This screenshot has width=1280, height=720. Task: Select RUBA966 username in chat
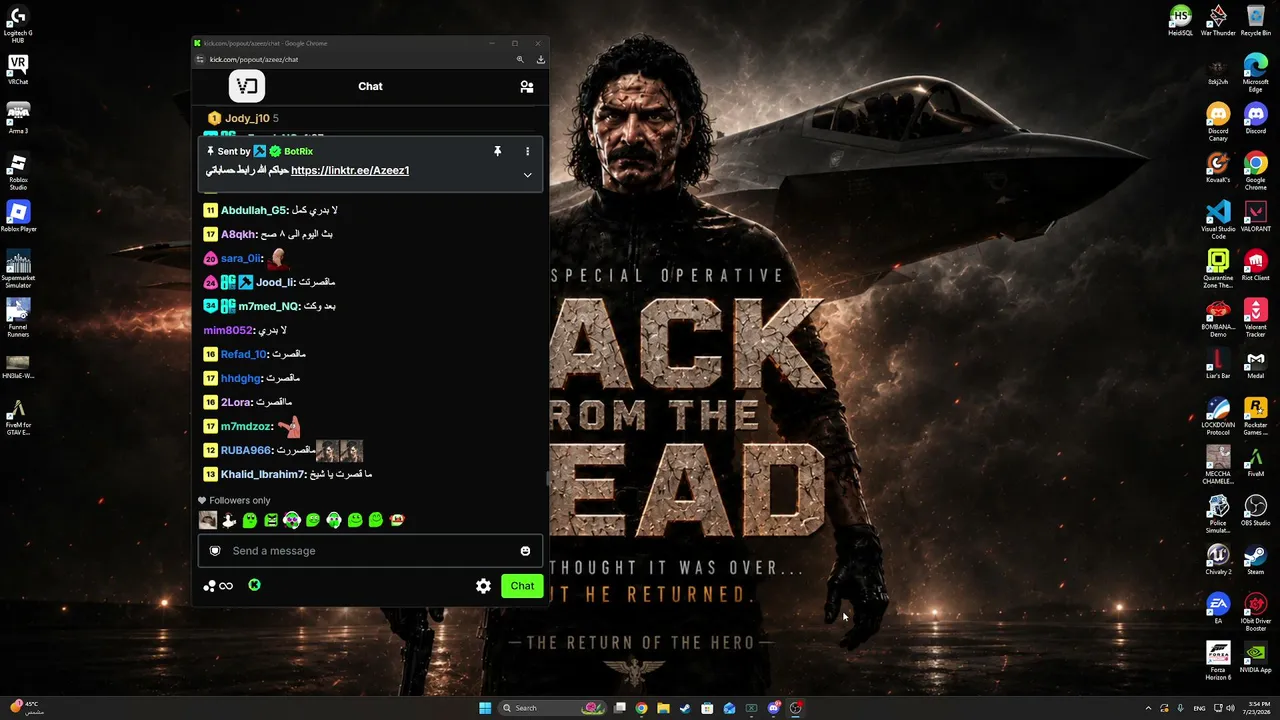(x=246, y=450)
